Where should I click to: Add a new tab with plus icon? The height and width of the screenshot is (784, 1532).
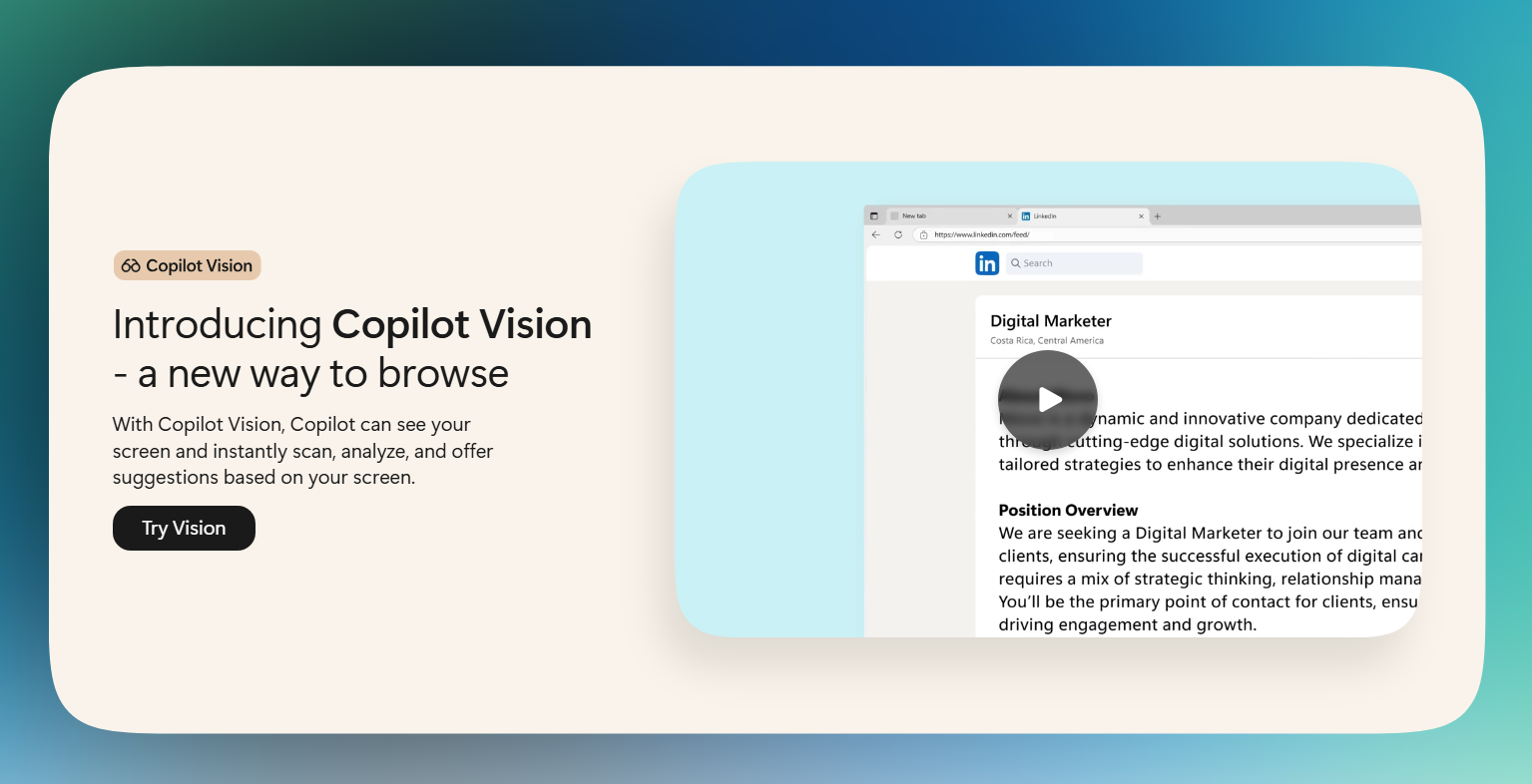pyautogui.click(x=1158, y=216)
